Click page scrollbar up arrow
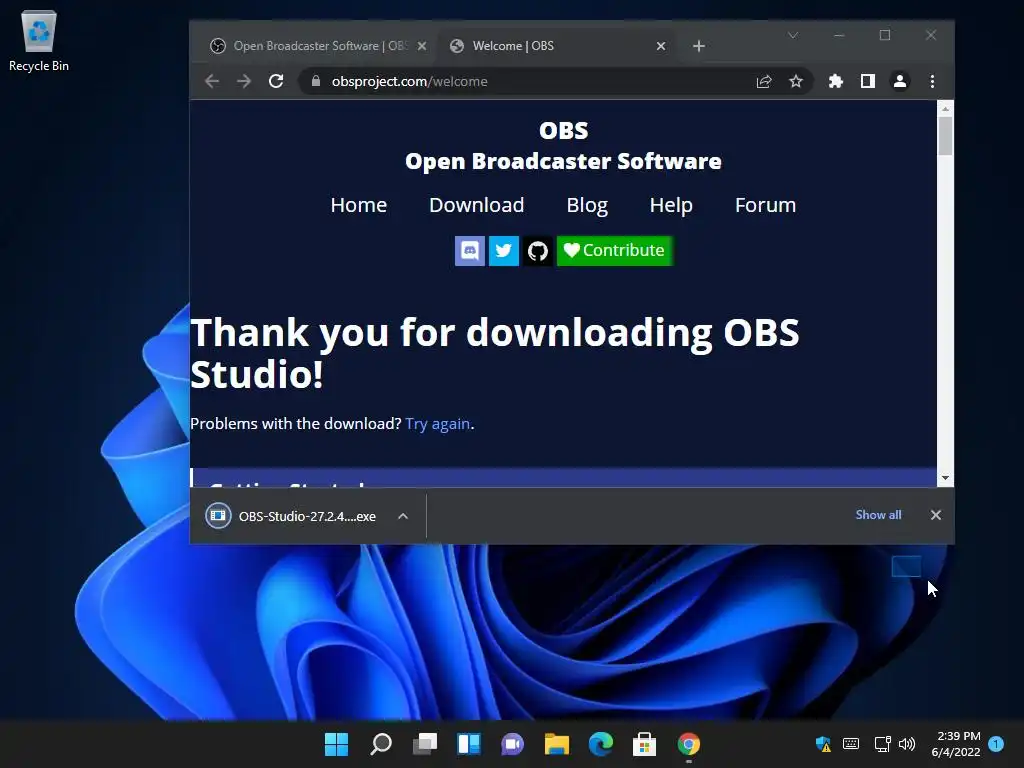The height and width of the screenshot is (768, 1024). pyautogui.click(x=945, y=108)
